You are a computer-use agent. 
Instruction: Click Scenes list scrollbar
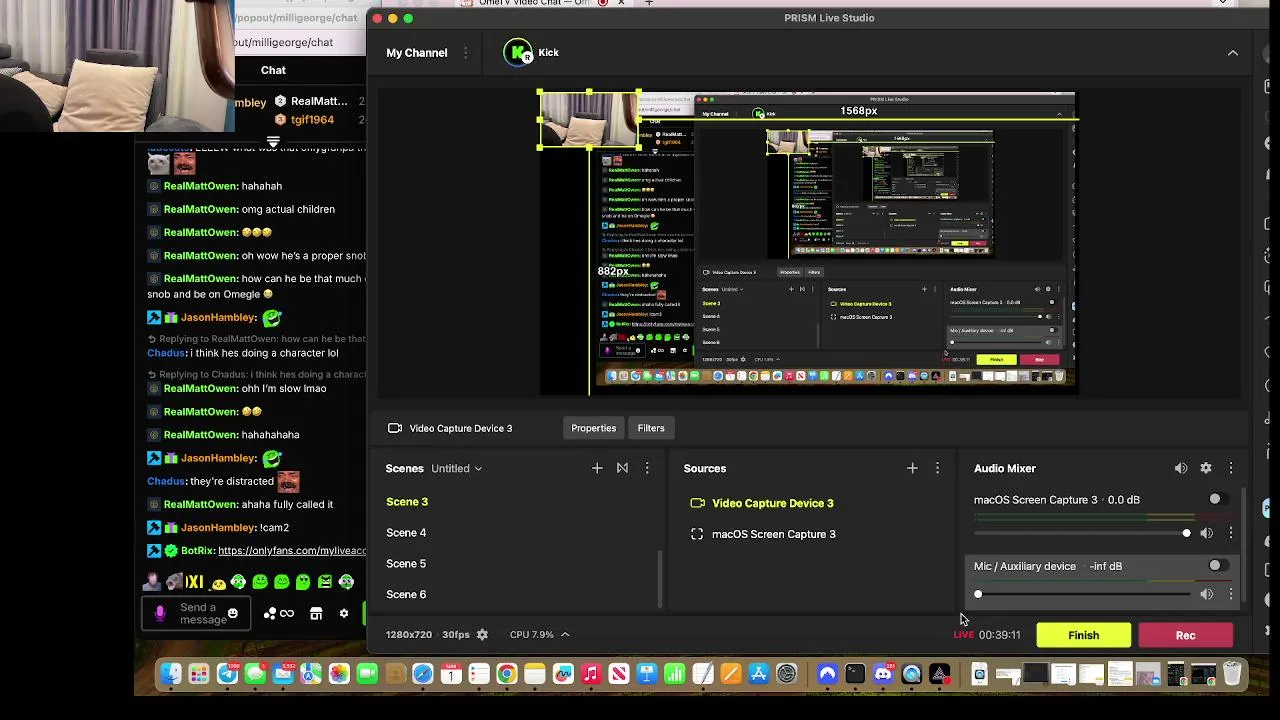659,579
